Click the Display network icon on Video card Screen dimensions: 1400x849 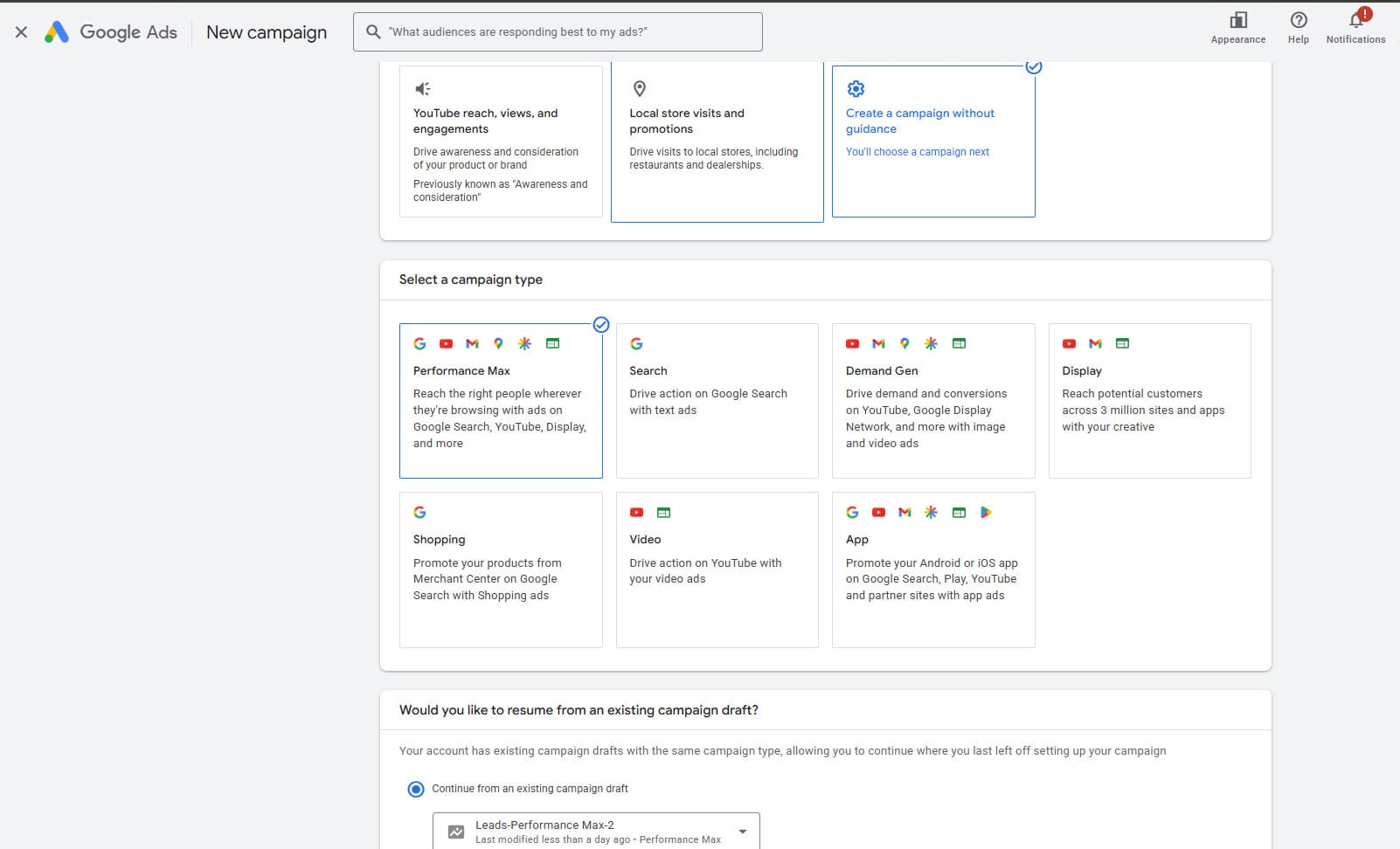point(663,512)
